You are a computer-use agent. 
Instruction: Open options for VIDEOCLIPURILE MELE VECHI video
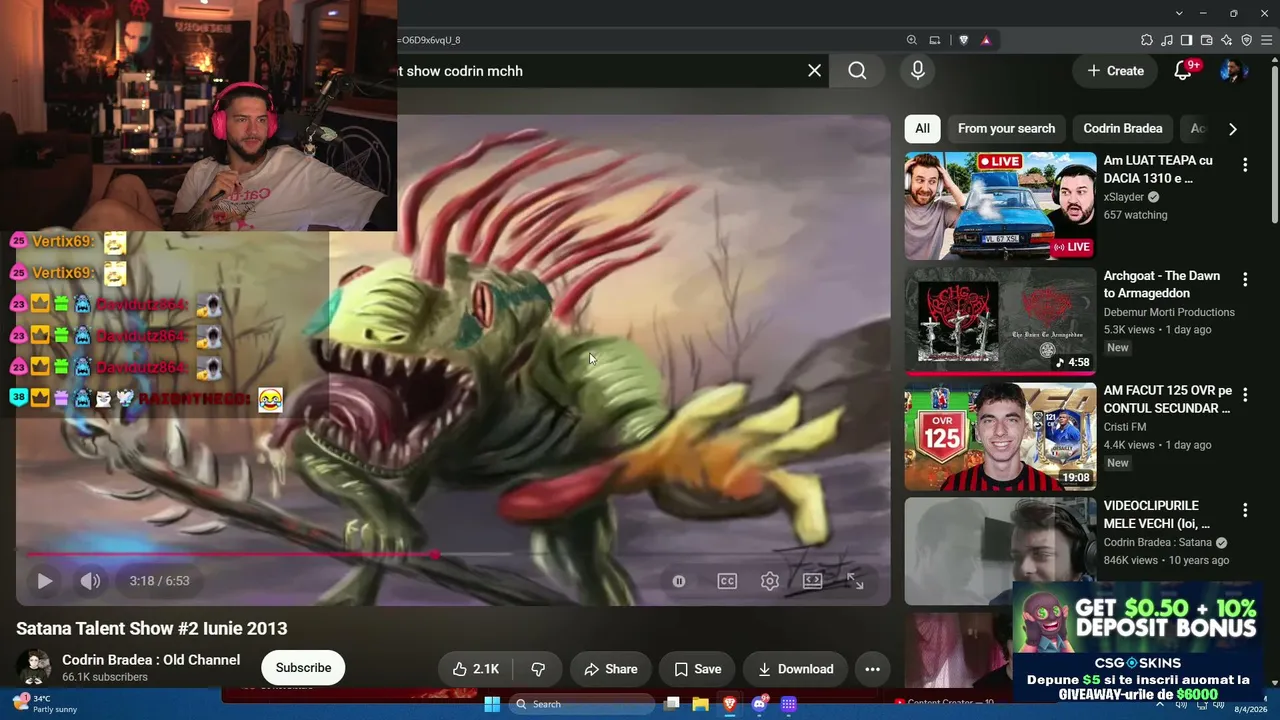click(1245, 510)
